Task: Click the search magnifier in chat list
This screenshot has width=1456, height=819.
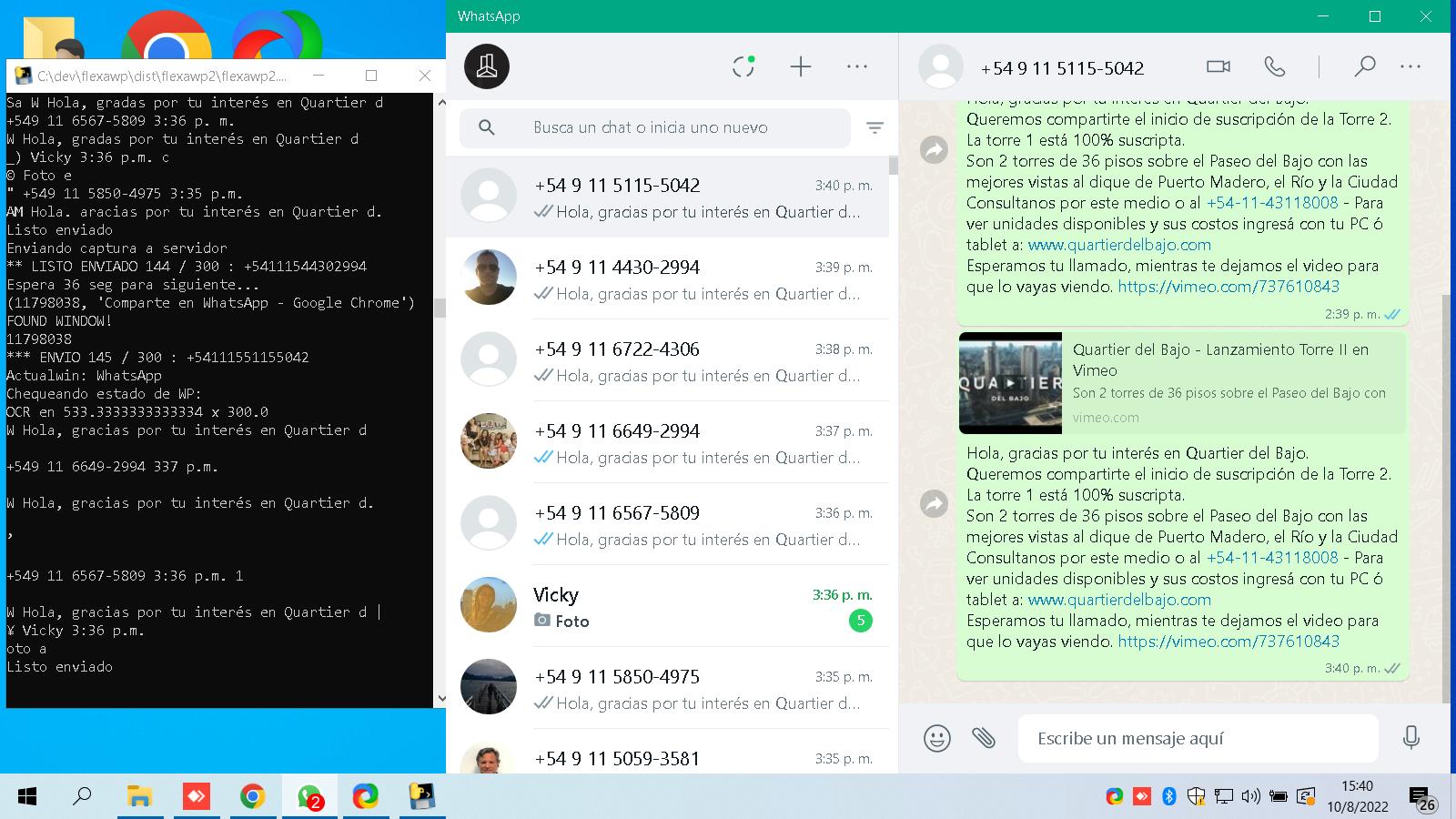Action: (487, 127)
